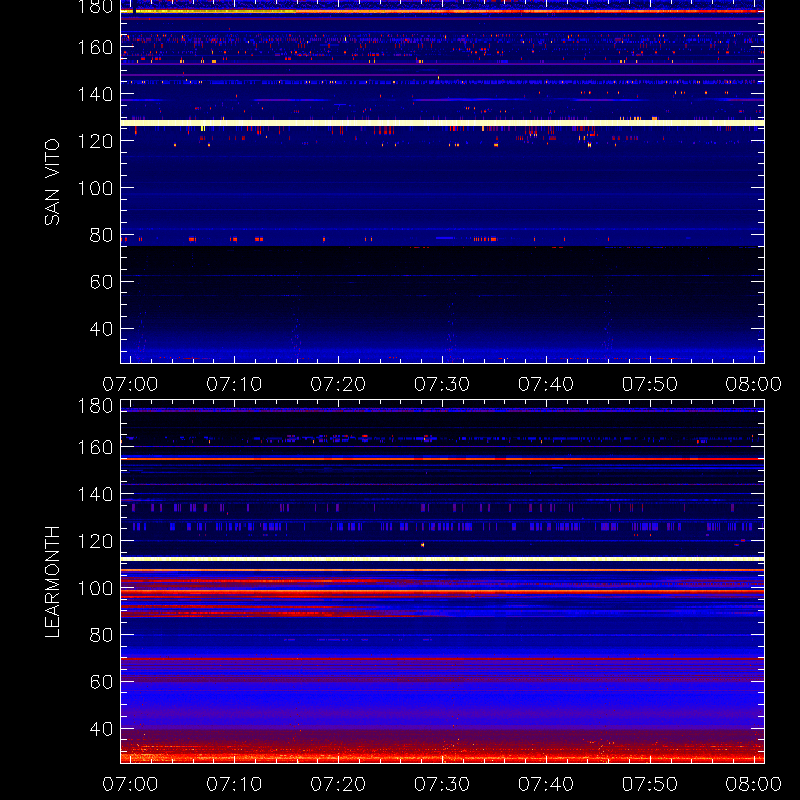Pick the 07:10 time label under Learmonth plot
Screen dimensions: 800x800
234,784
